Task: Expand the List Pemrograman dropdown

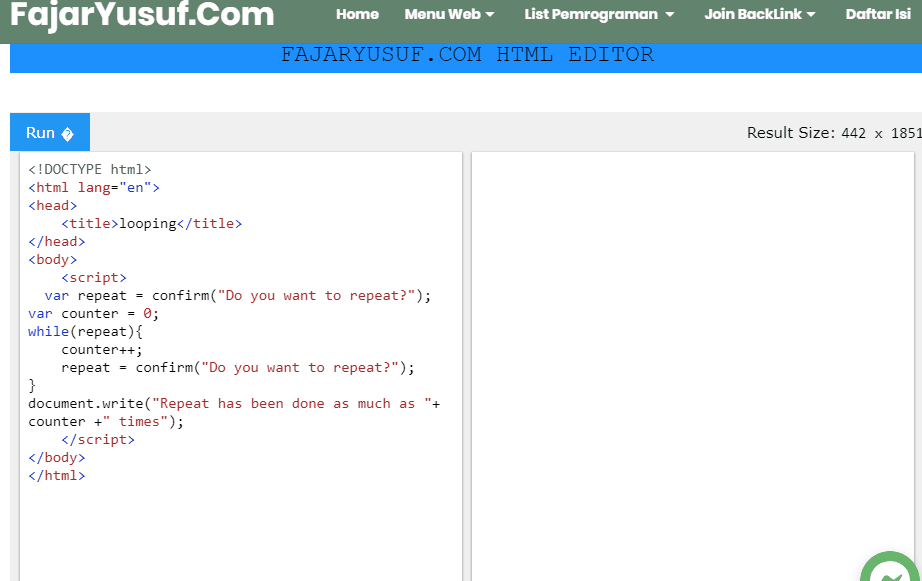Action: (x=599, y=14)
